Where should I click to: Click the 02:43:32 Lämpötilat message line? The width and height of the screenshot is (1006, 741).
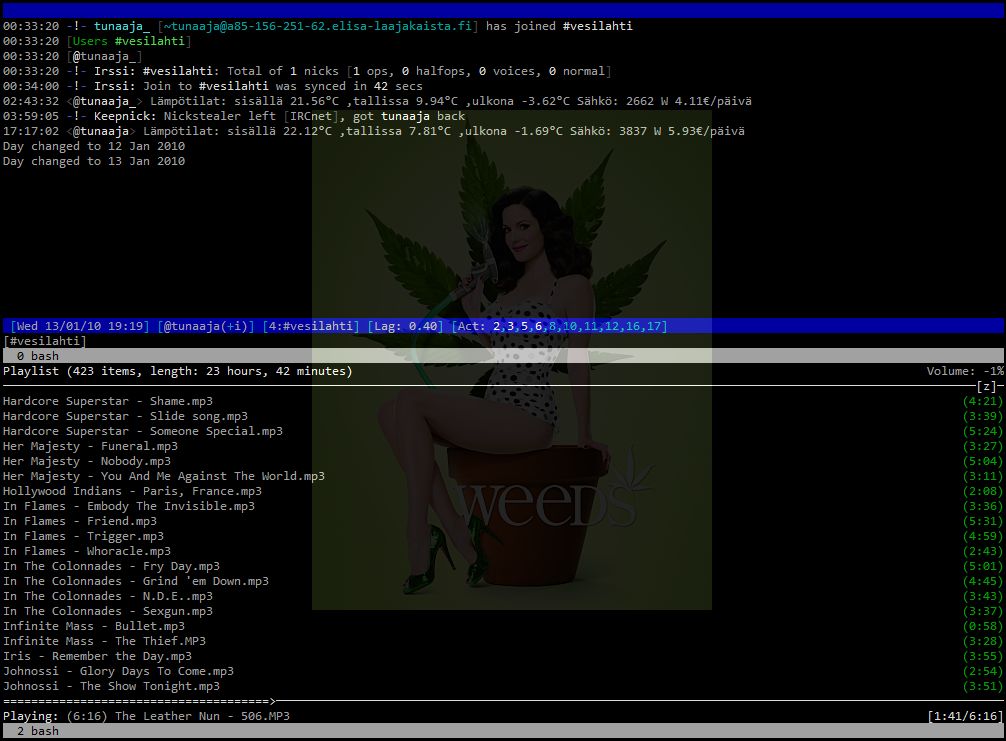(x=377, y=101)
